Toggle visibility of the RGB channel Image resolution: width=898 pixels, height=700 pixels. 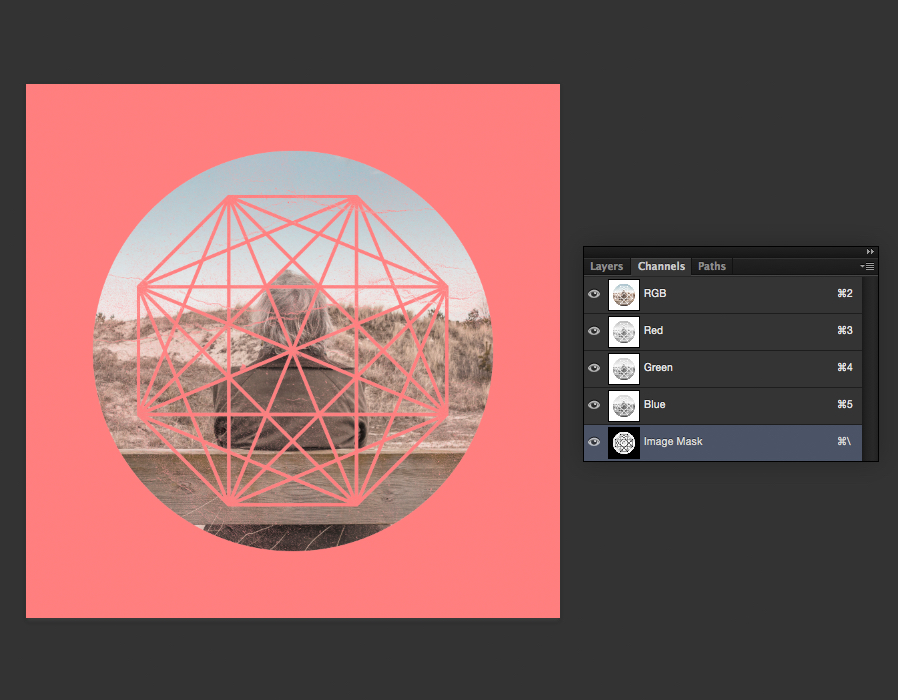tap(594, 294)
